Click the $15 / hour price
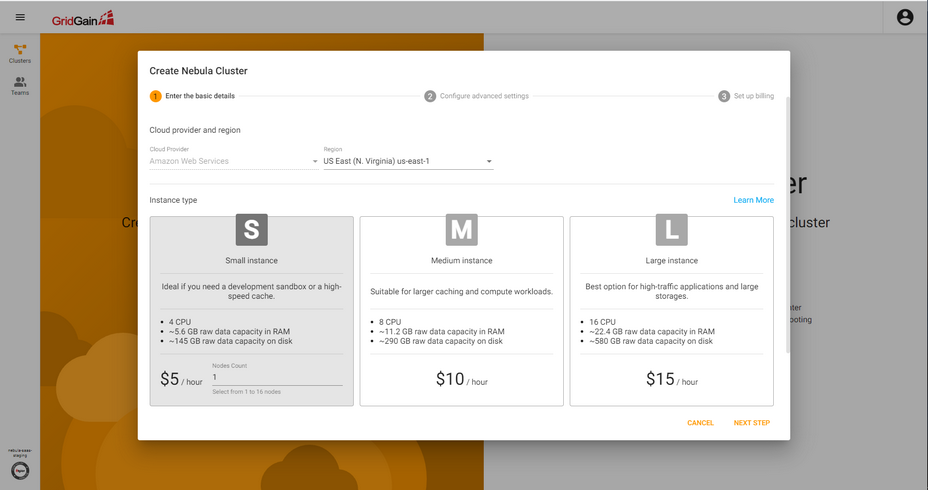 (672, 379)
